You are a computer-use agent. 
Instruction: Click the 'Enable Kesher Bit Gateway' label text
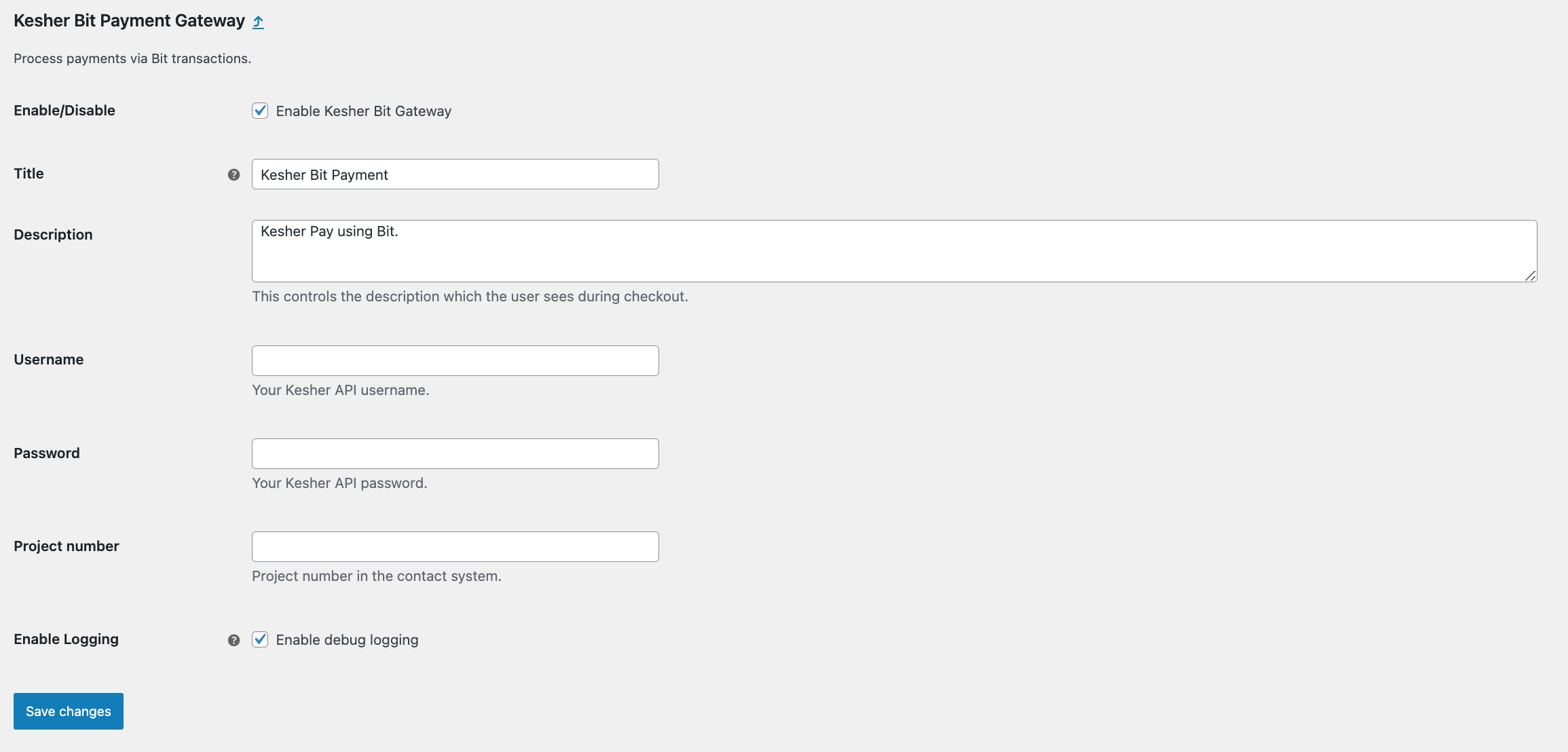point(363,111)
